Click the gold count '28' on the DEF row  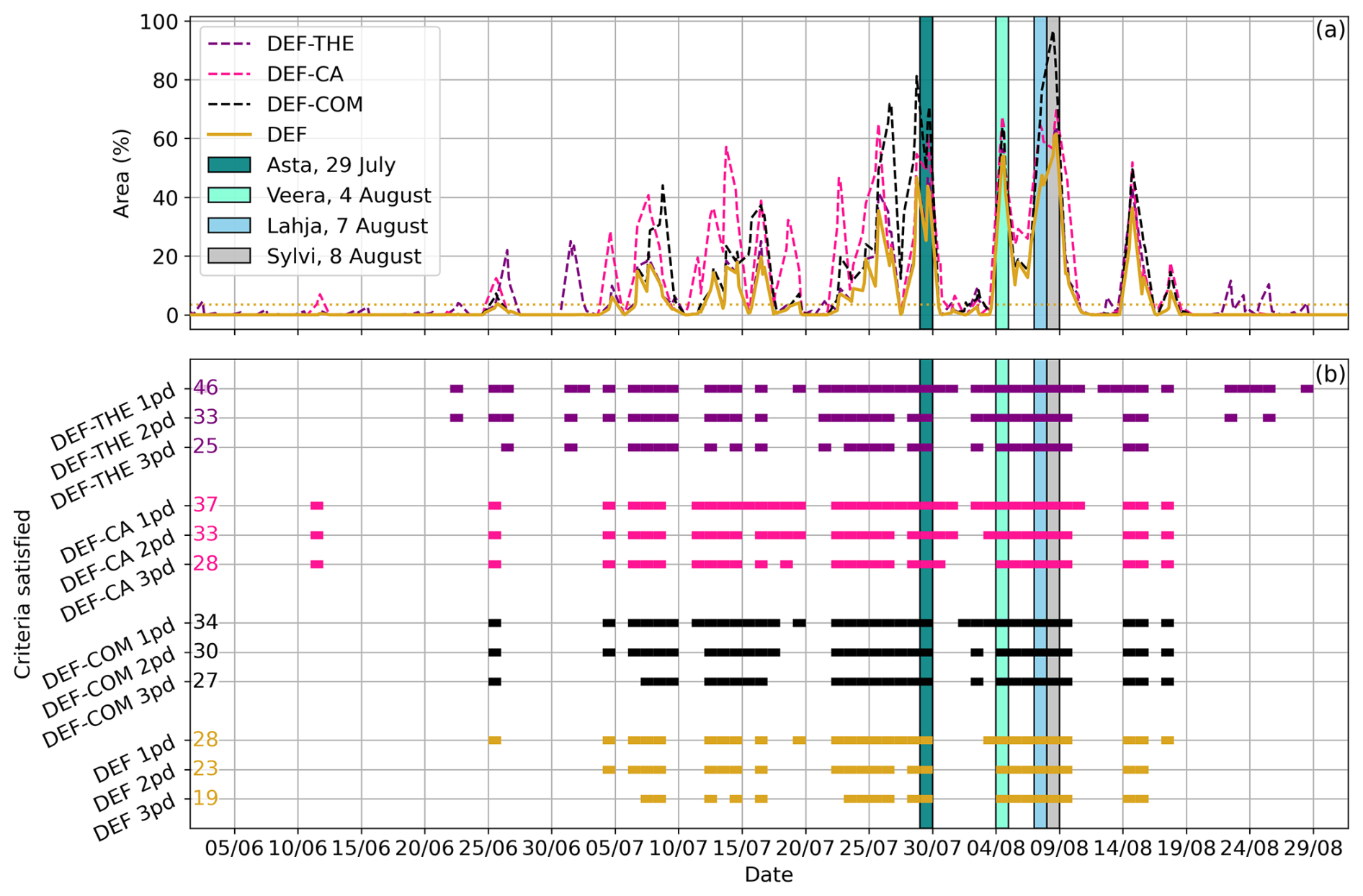pos(205,740)
